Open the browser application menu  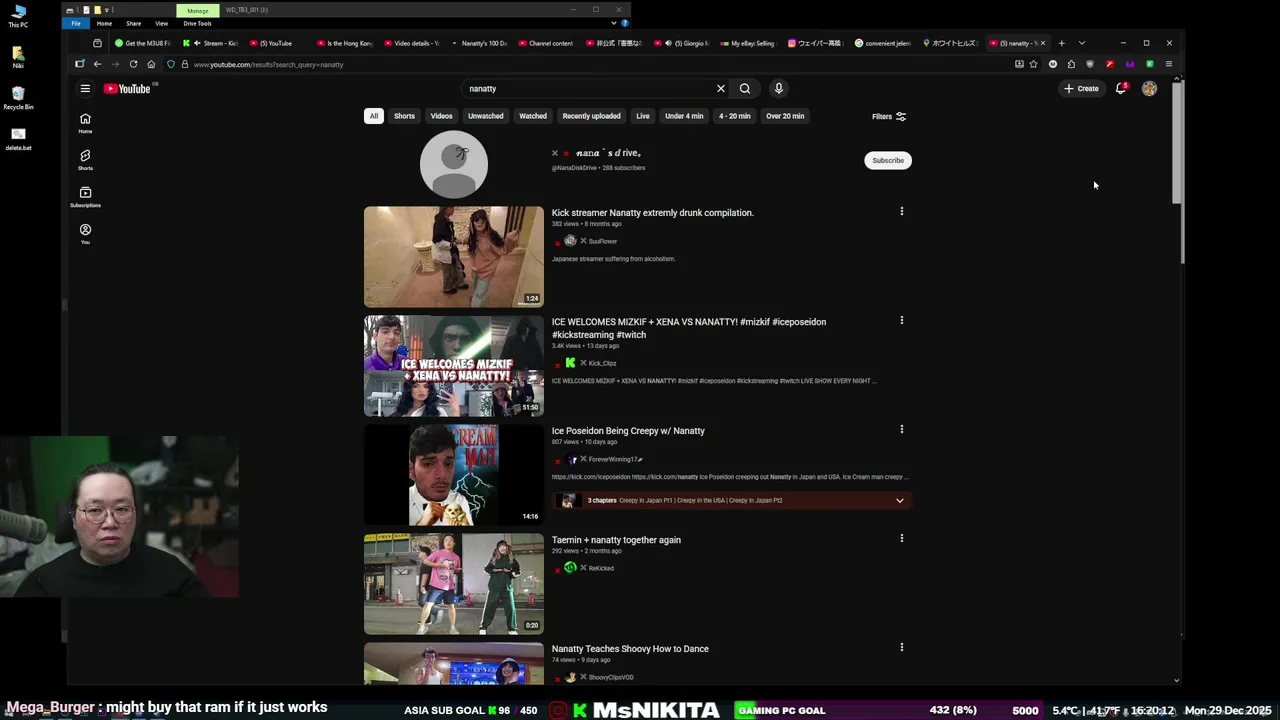click(1168, 64)
